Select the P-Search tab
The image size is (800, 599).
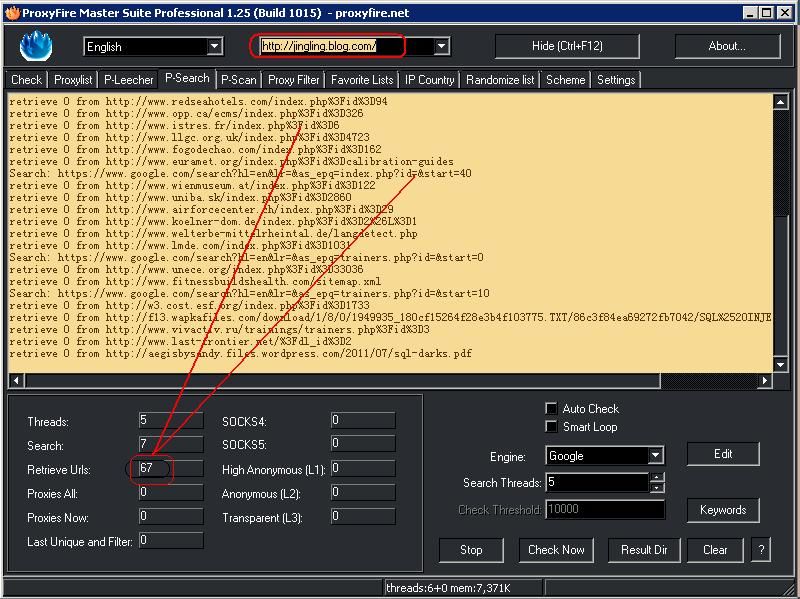(x=187, y=79)
